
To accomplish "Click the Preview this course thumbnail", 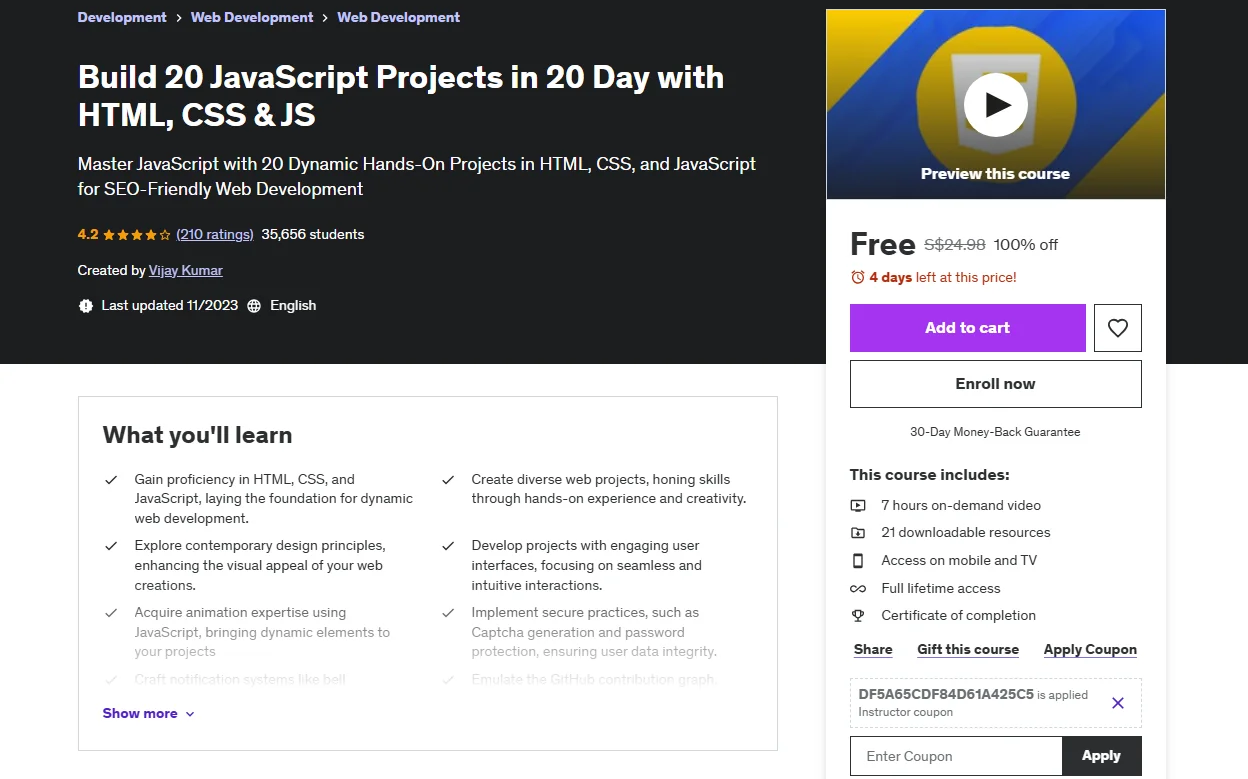I will click(x=995, y=105).
